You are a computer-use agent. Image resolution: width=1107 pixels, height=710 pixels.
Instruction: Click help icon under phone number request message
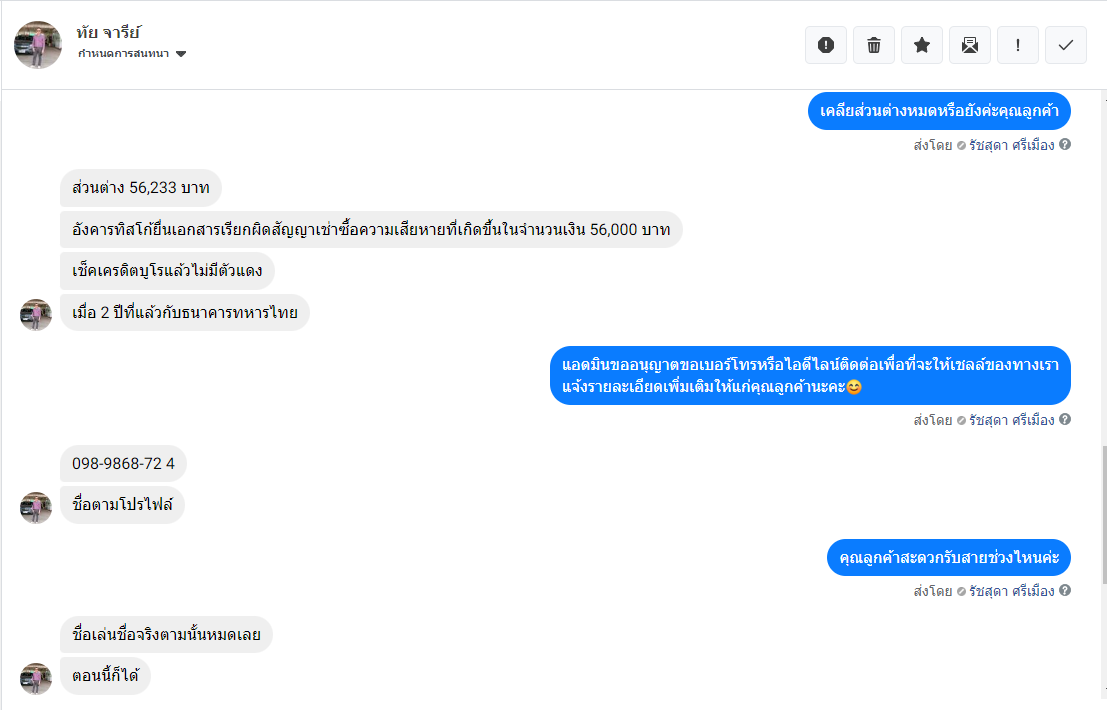(x=1065, y=420)
